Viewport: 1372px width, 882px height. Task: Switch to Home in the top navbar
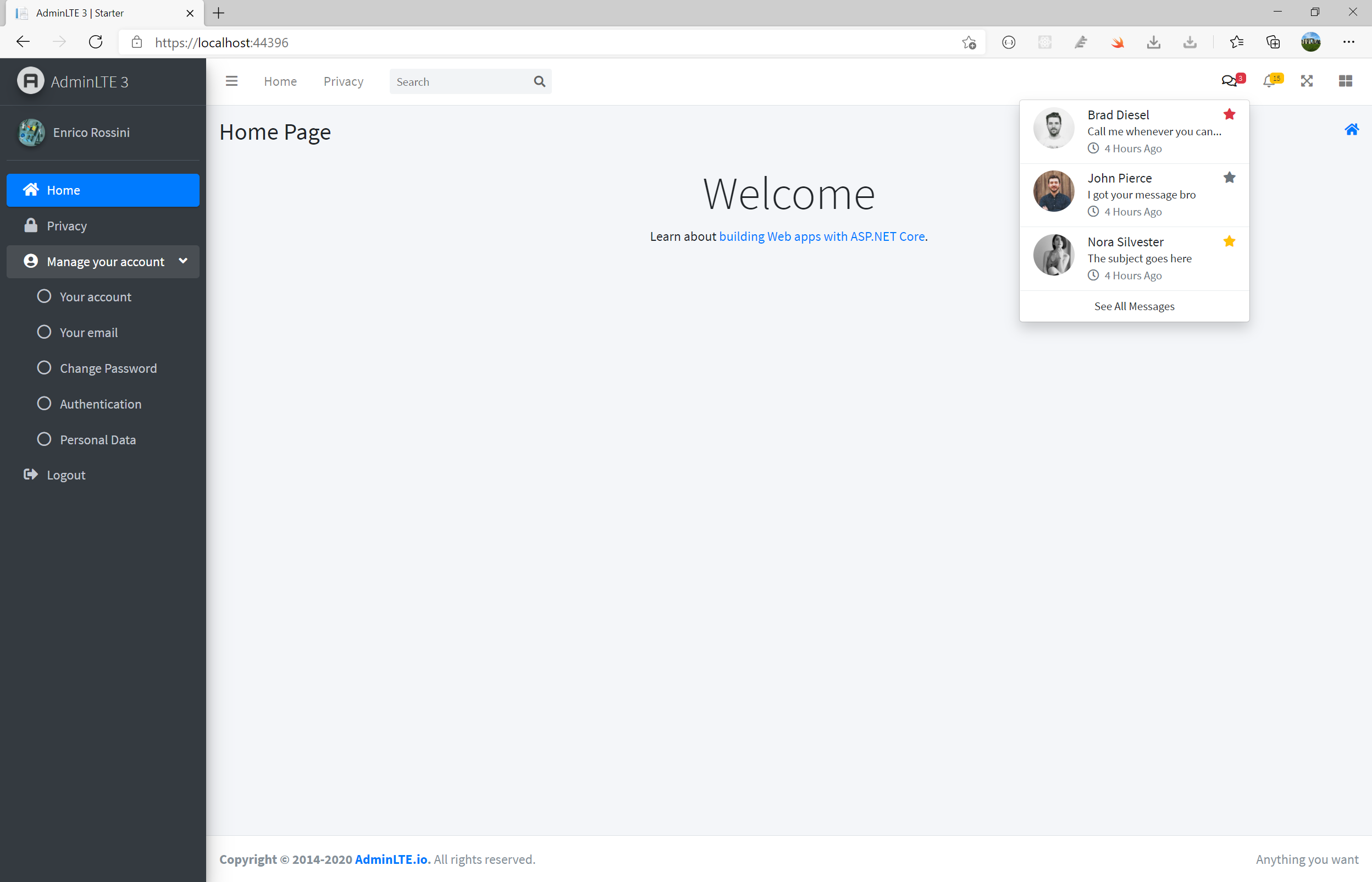coord(280,81)
